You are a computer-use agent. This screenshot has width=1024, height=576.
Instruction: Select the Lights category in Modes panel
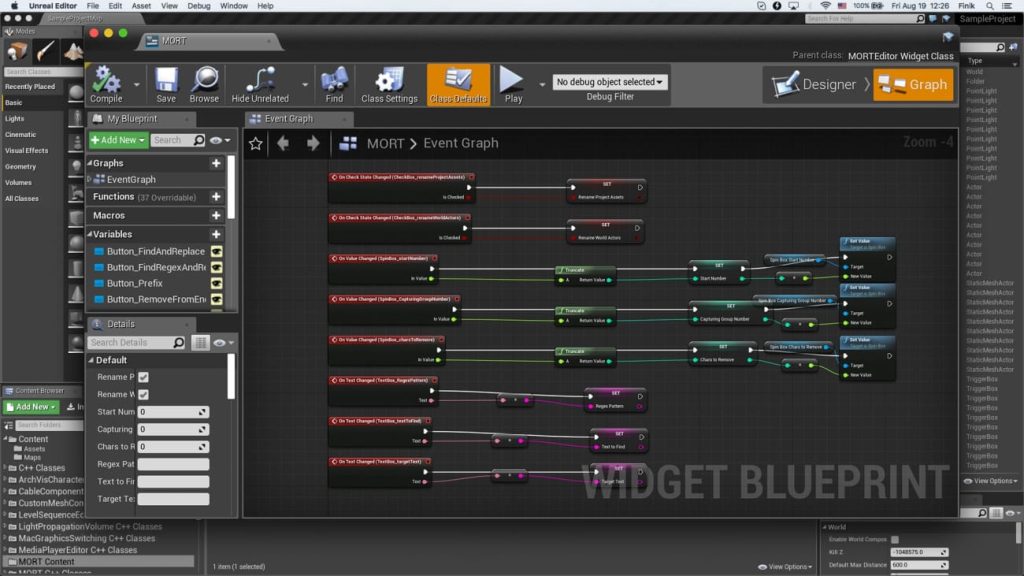point(14,119)
